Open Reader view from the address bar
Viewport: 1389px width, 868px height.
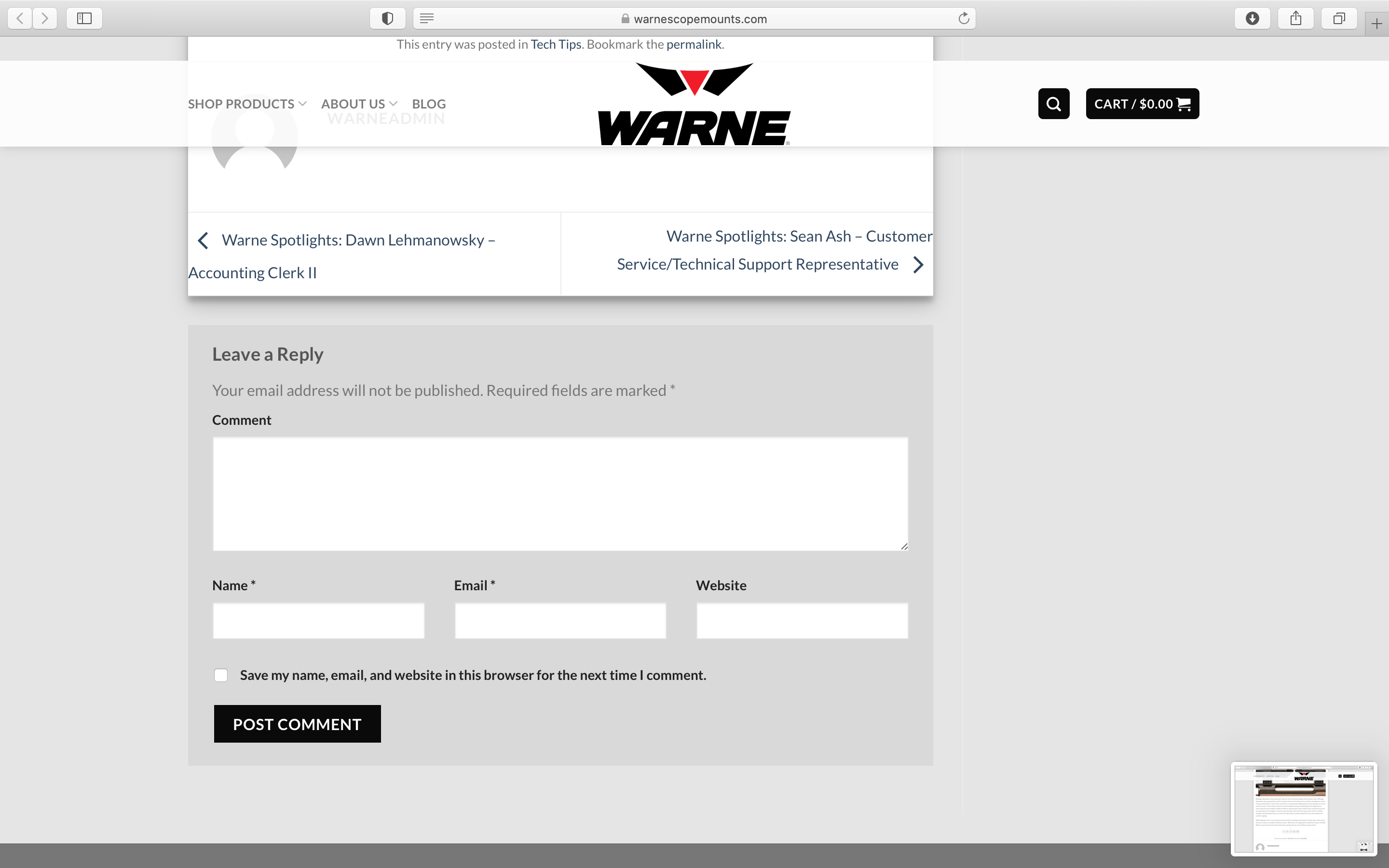click(426, 18)
